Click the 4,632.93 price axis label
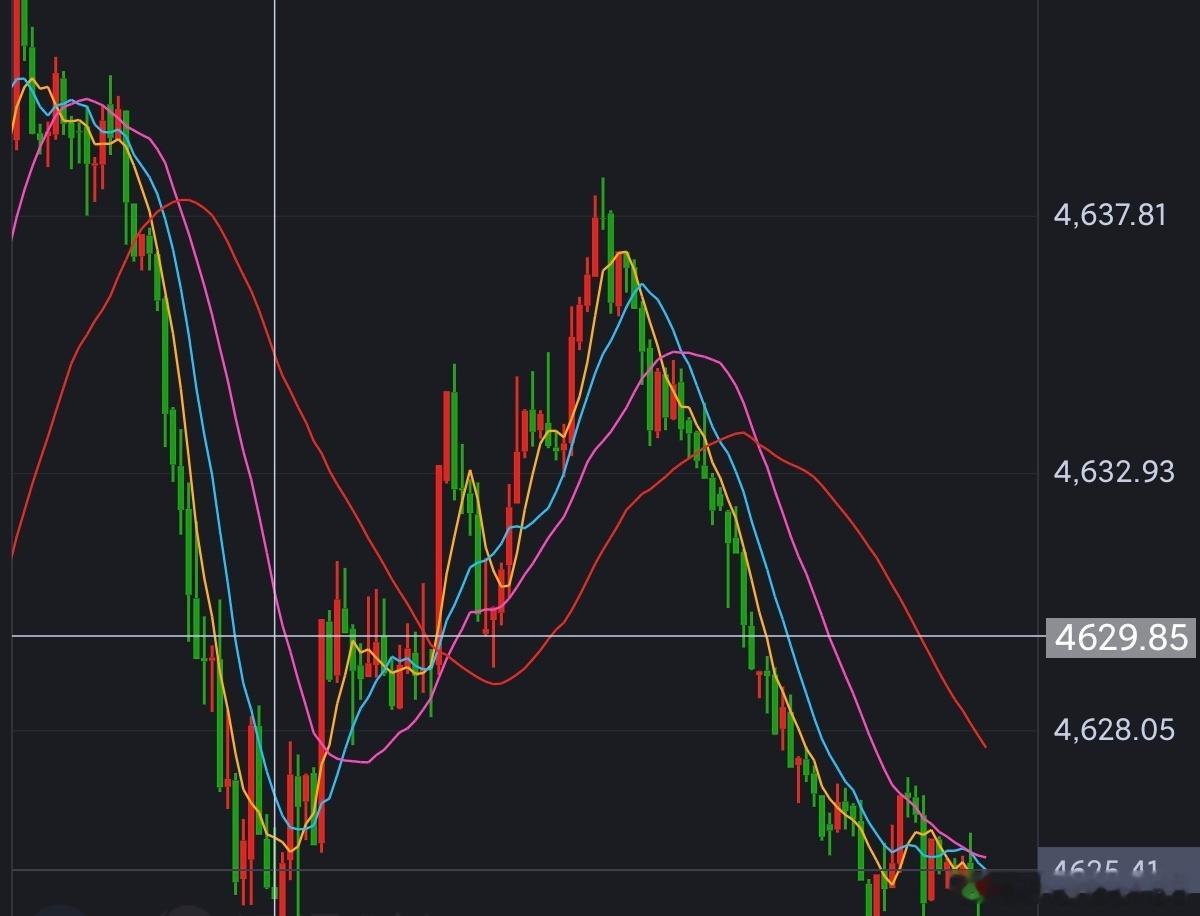Screen dimensions: 1200x916 point(1114,471)
